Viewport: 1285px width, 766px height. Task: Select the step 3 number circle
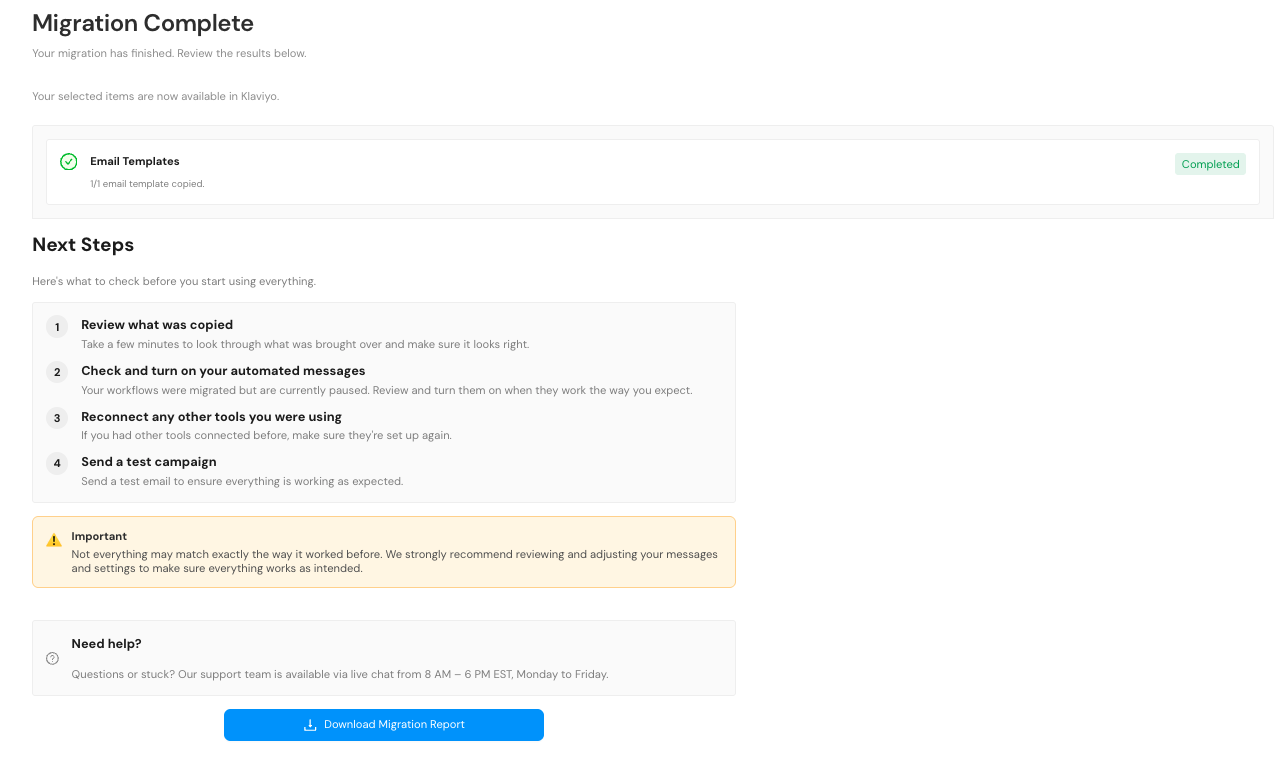[x=56, y=418]
